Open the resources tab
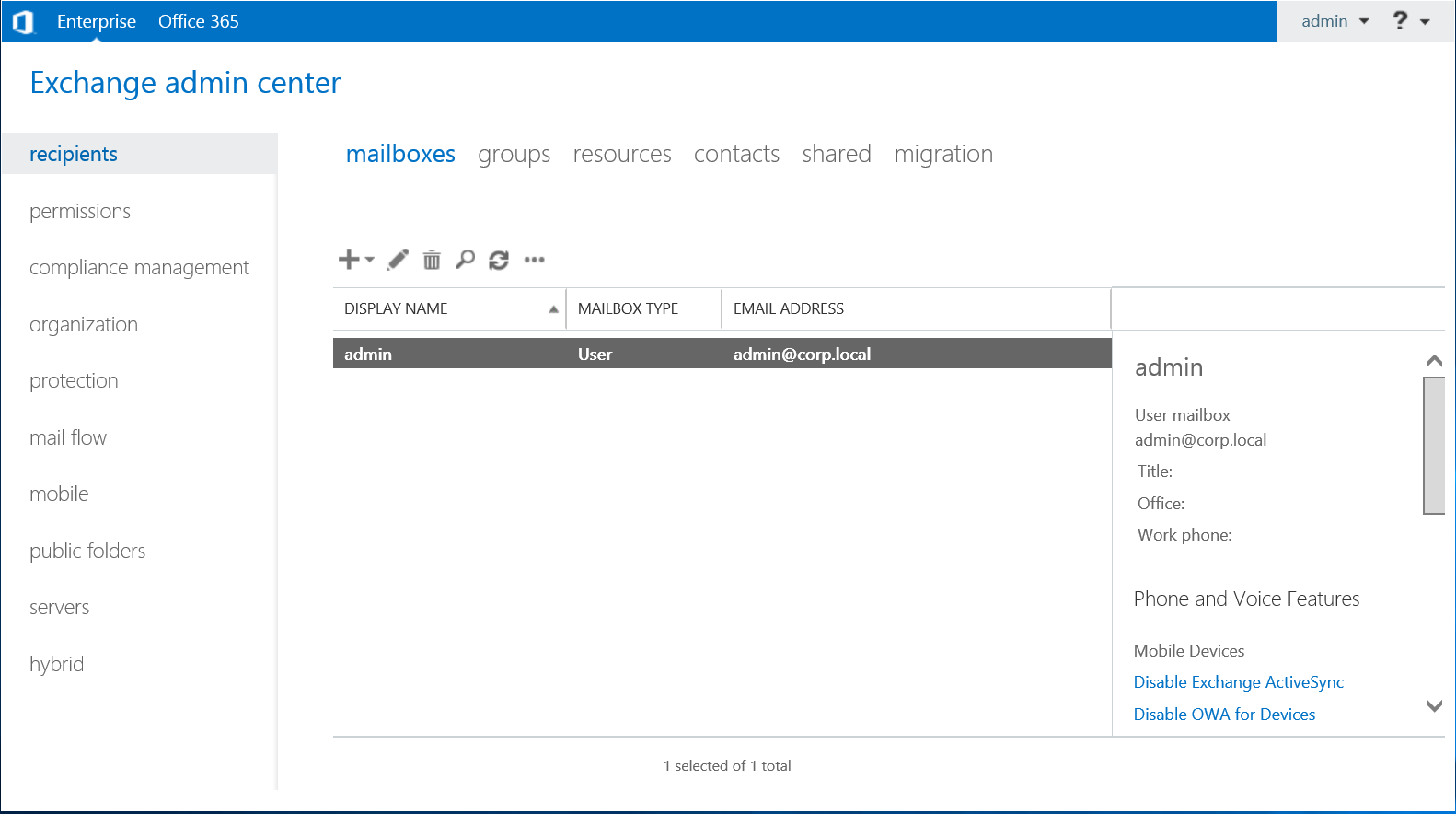Screen dimensions: 1456x814 coord(622,154)
